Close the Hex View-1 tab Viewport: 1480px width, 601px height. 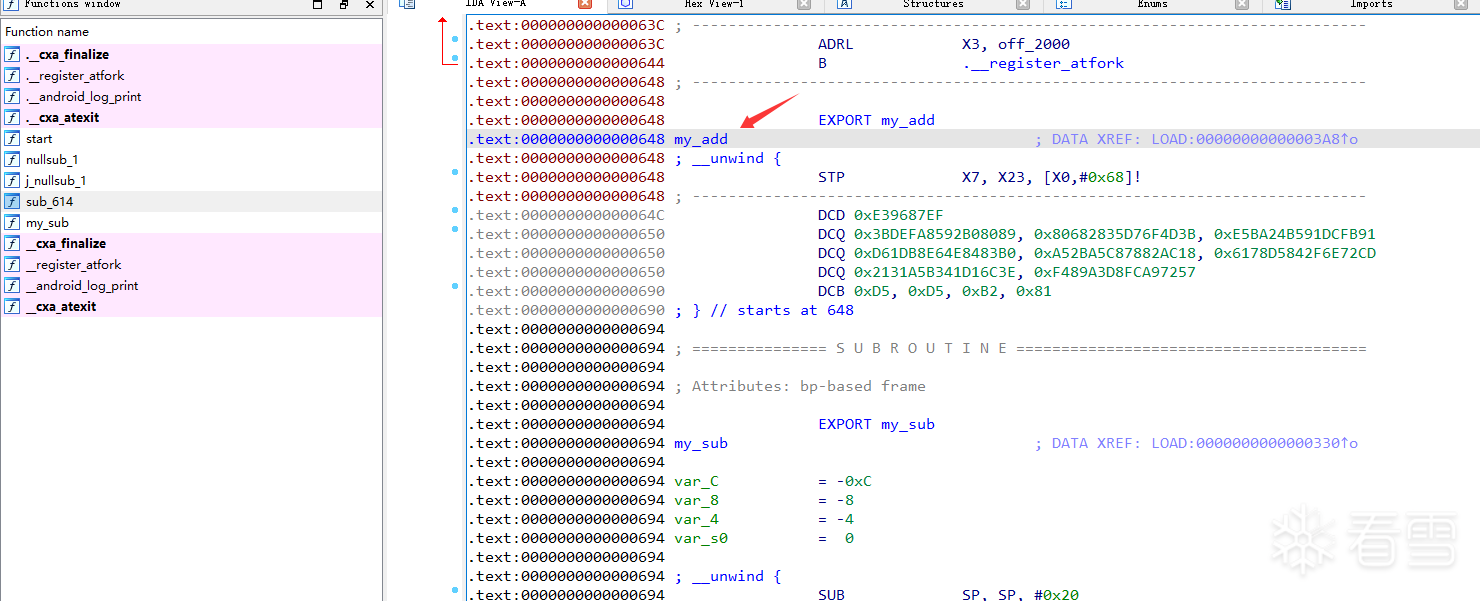pos(804,4)
